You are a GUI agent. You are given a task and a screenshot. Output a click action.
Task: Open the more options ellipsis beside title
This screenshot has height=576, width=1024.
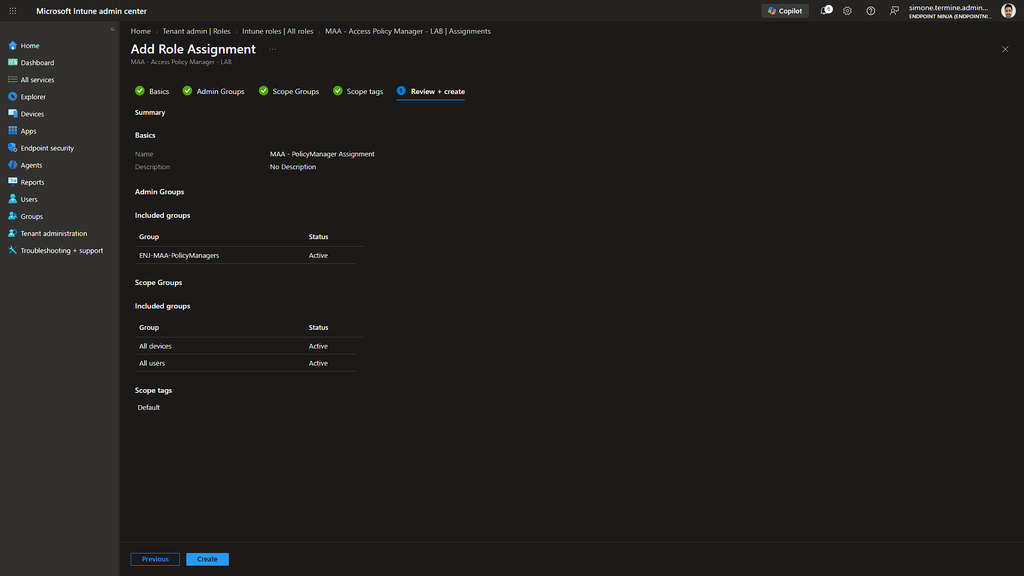click(272, 49)
